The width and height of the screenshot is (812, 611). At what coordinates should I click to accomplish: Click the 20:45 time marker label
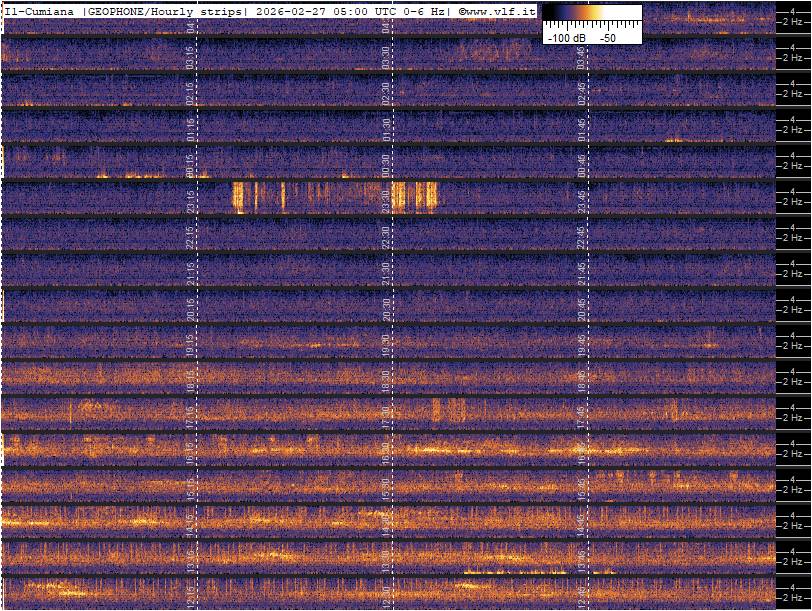tap(582, 306)
